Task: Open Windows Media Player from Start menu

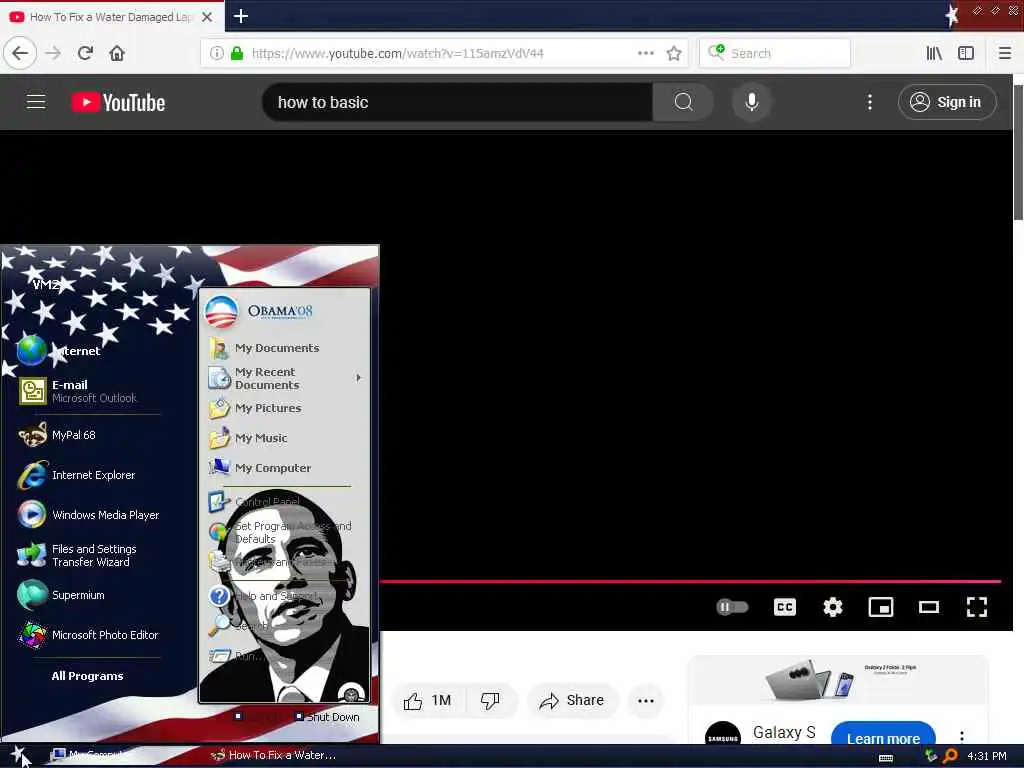Action: tap(89, 515)
